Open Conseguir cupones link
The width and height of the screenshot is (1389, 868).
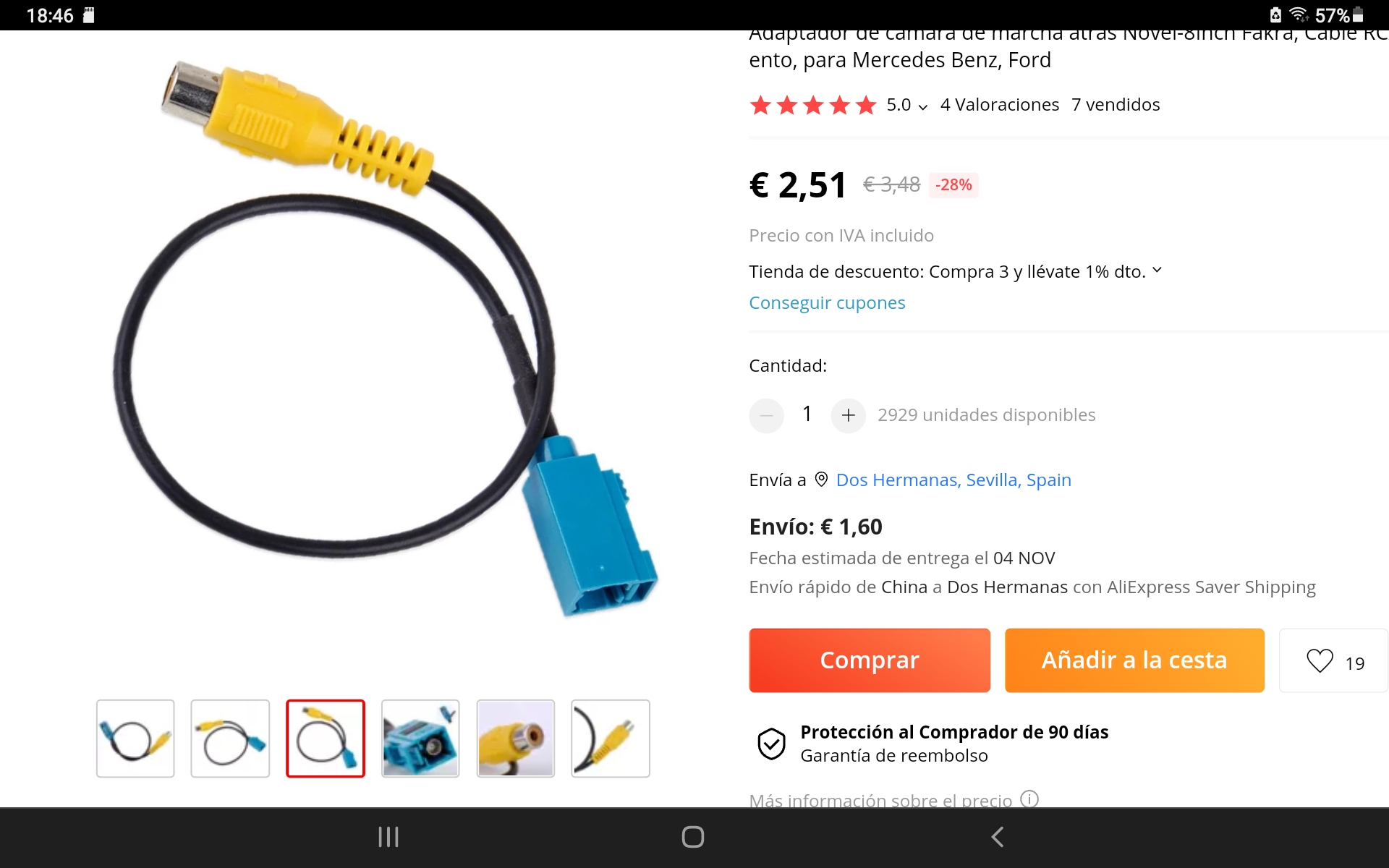click(x=827, y=303)
